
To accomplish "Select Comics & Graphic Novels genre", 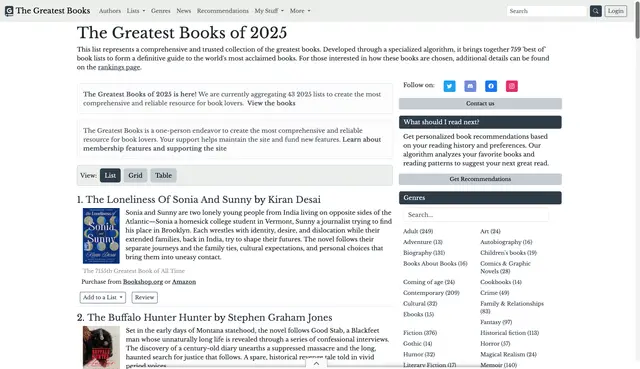I will click(x=505, y=267).
